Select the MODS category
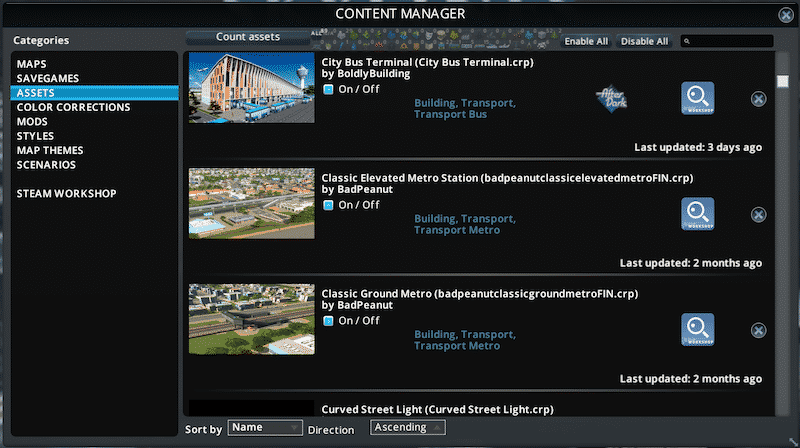The width and height of the screenshot is (800, 448). [32, 121]
